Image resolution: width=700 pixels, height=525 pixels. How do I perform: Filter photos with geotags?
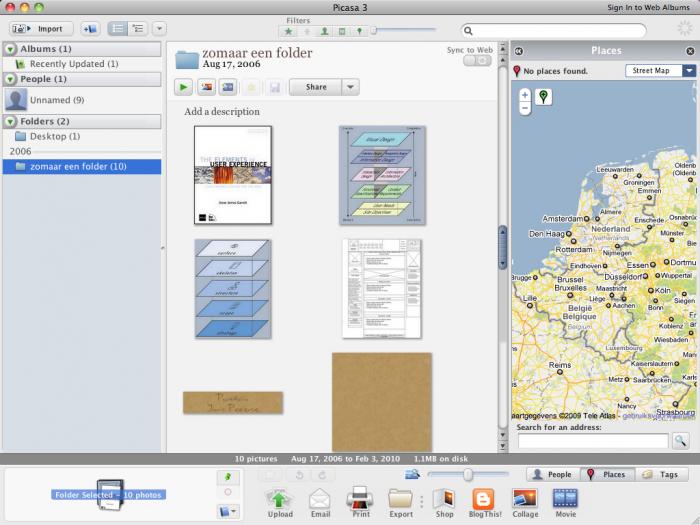[x=359, y=31]
